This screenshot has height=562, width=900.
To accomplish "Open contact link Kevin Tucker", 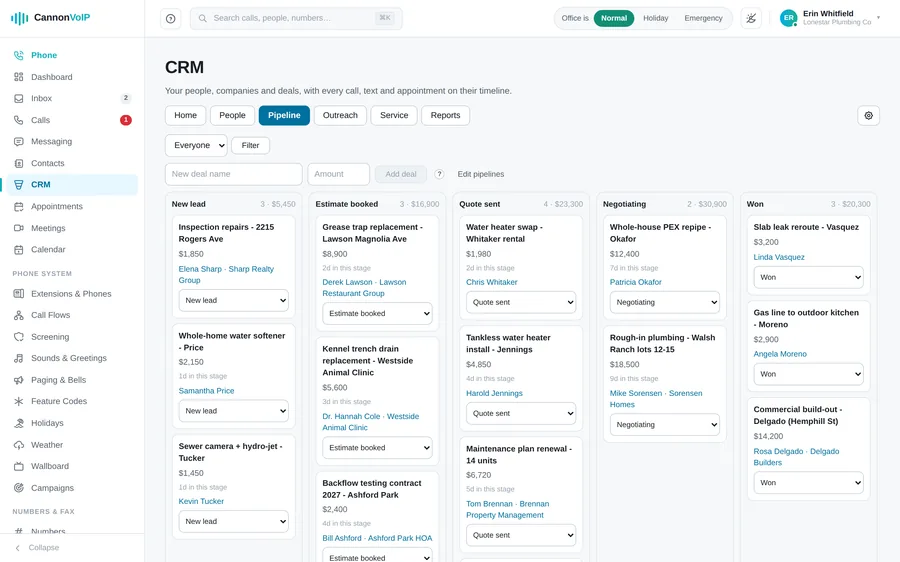I will [201, 501].
